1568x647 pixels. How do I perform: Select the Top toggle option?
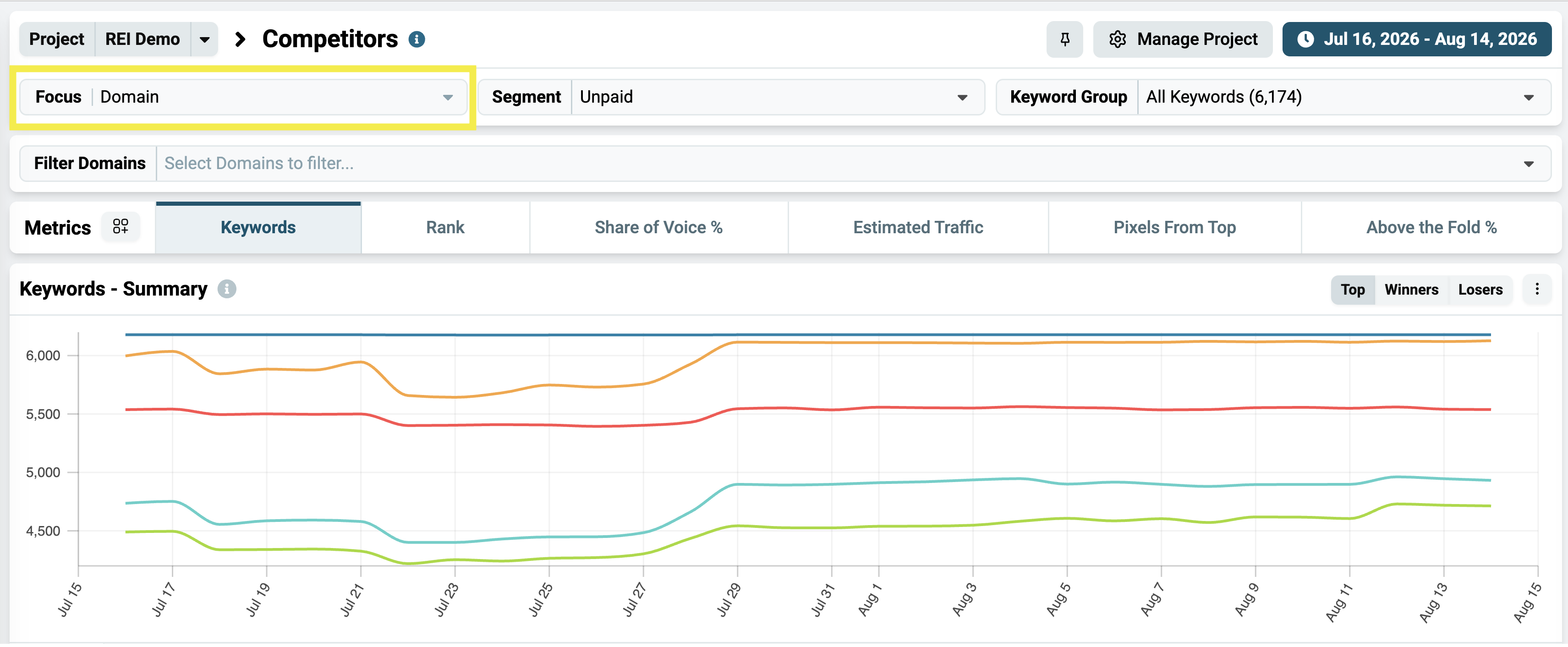[x=1353, y=290]
